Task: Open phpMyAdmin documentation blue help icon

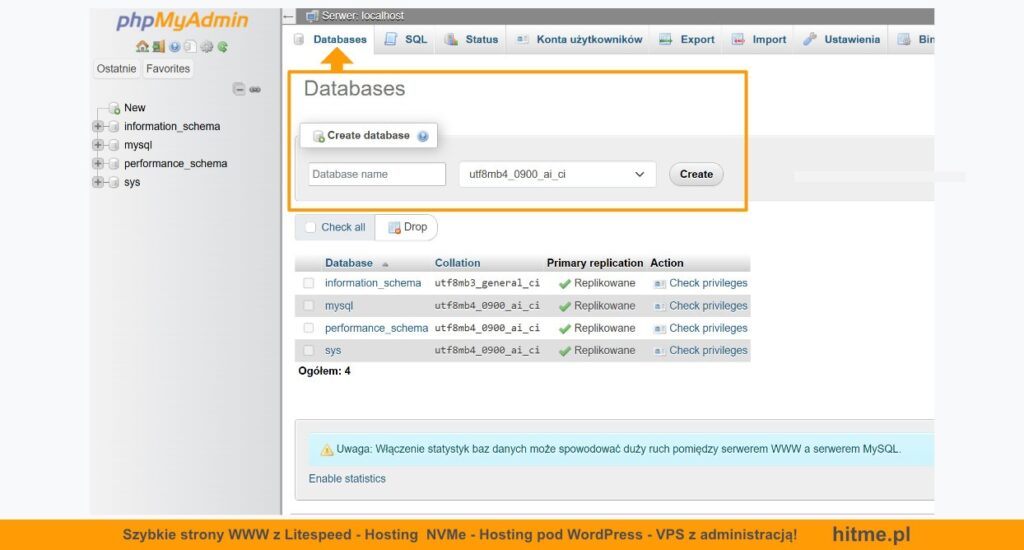Action: pyautogui.click(x=174, y=46)
